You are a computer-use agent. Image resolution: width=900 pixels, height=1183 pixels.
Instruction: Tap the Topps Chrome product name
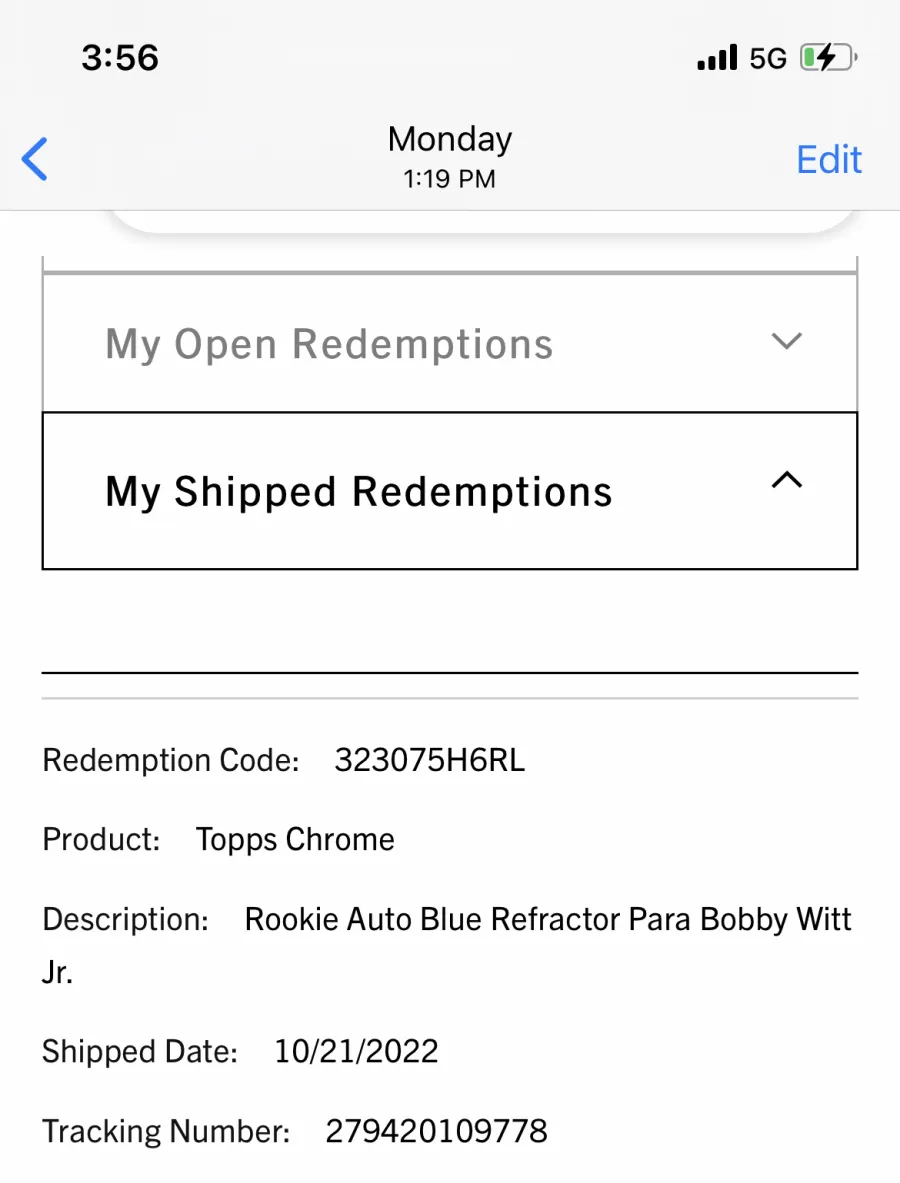pos(295,839)
